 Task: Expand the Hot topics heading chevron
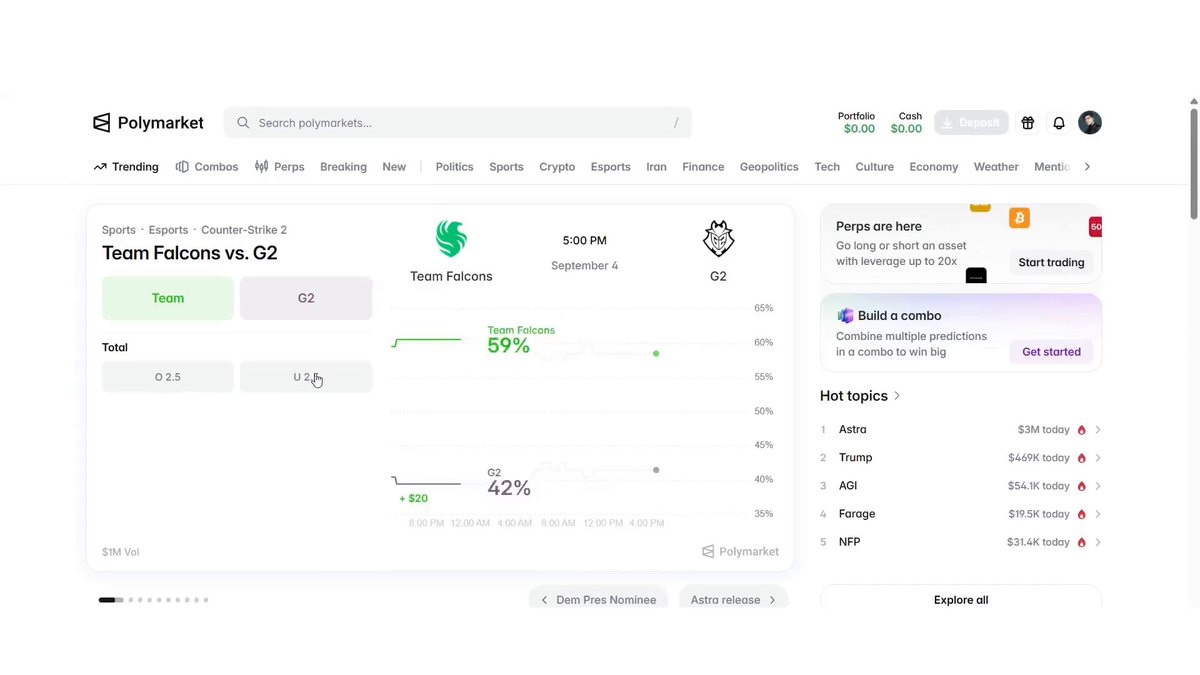click(x=897, y=396)
